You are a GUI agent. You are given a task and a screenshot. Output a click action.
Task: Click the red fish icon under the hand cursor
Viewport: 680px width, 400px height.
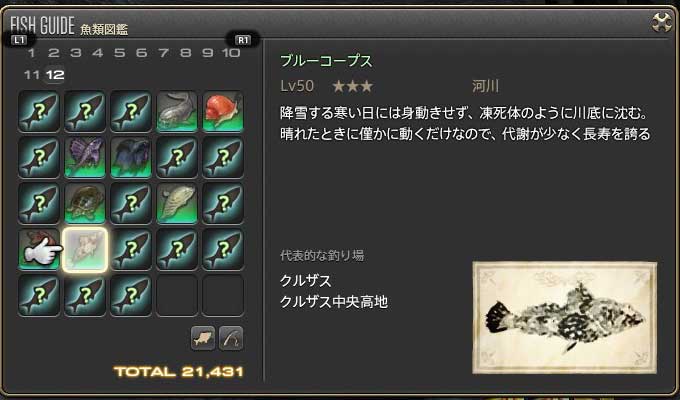(39, 249)
